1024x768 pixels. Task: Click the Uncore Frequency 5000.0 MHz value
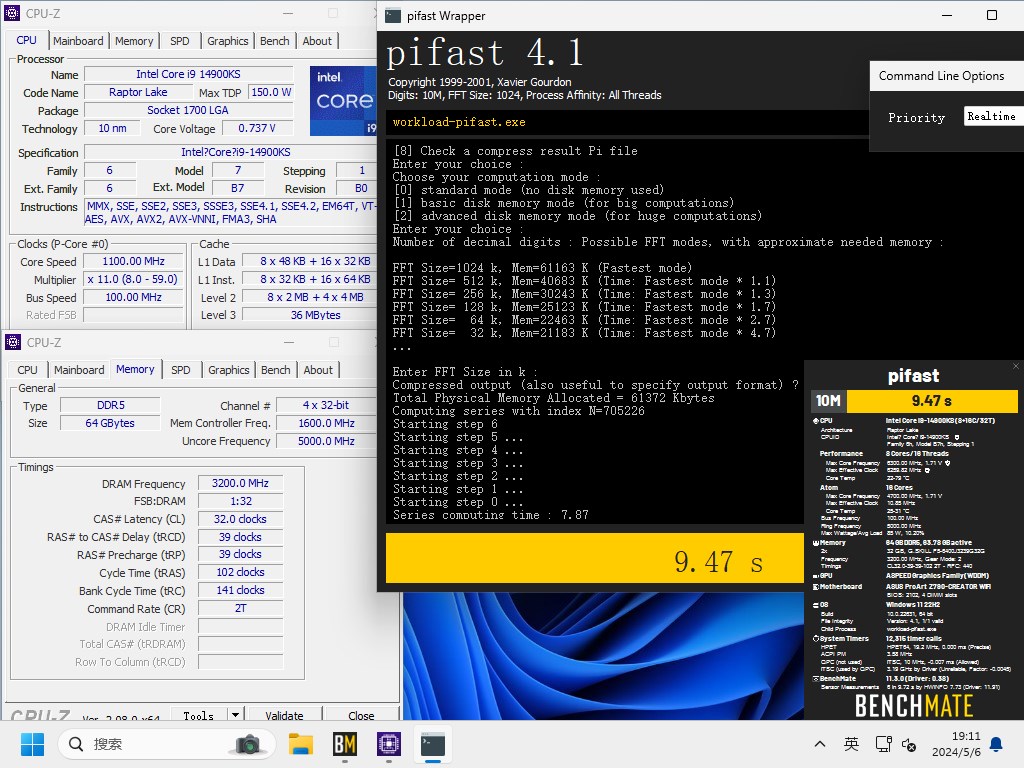point(326,441)
